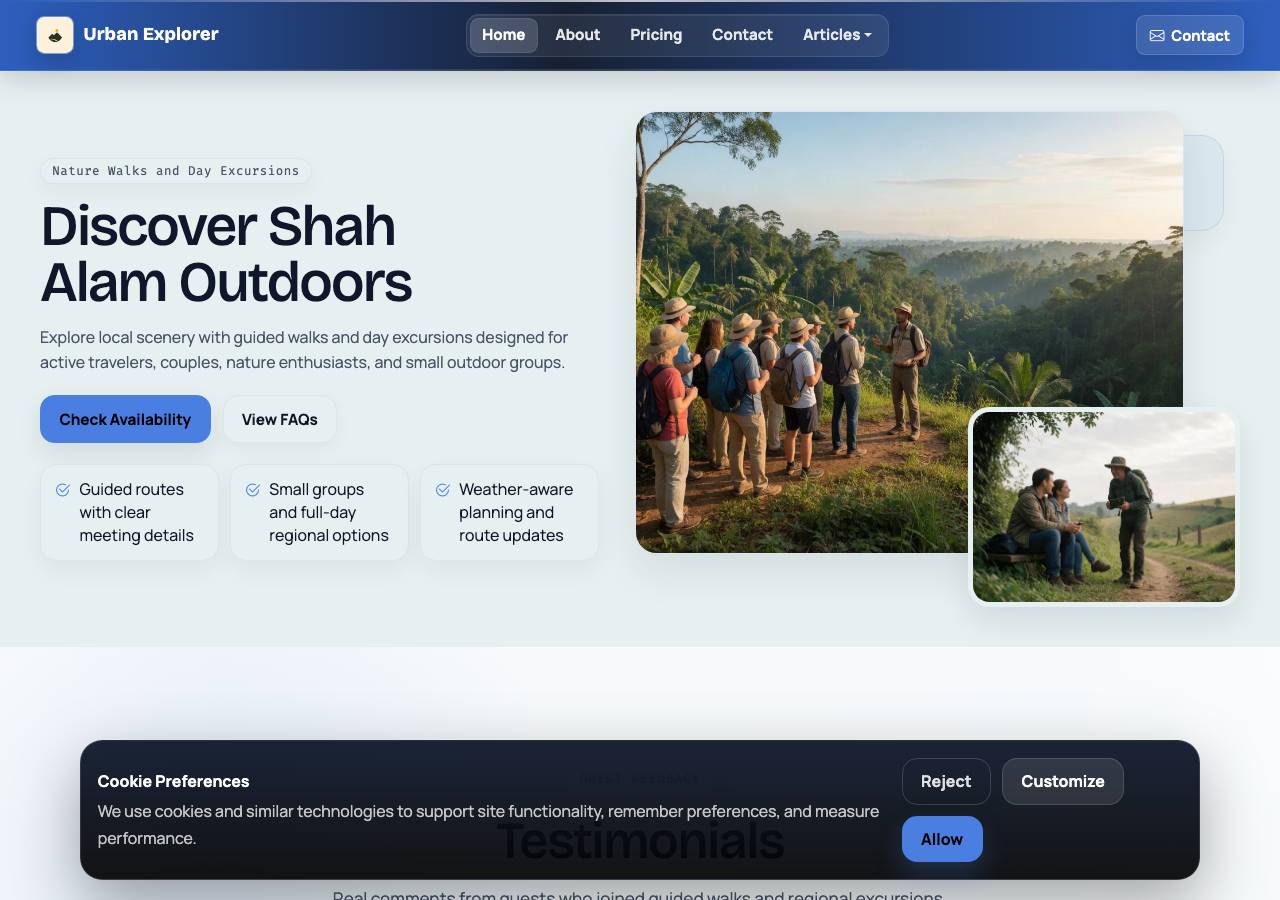
Task: Allow cookies in the banner
Action: [x=942, y=839]
